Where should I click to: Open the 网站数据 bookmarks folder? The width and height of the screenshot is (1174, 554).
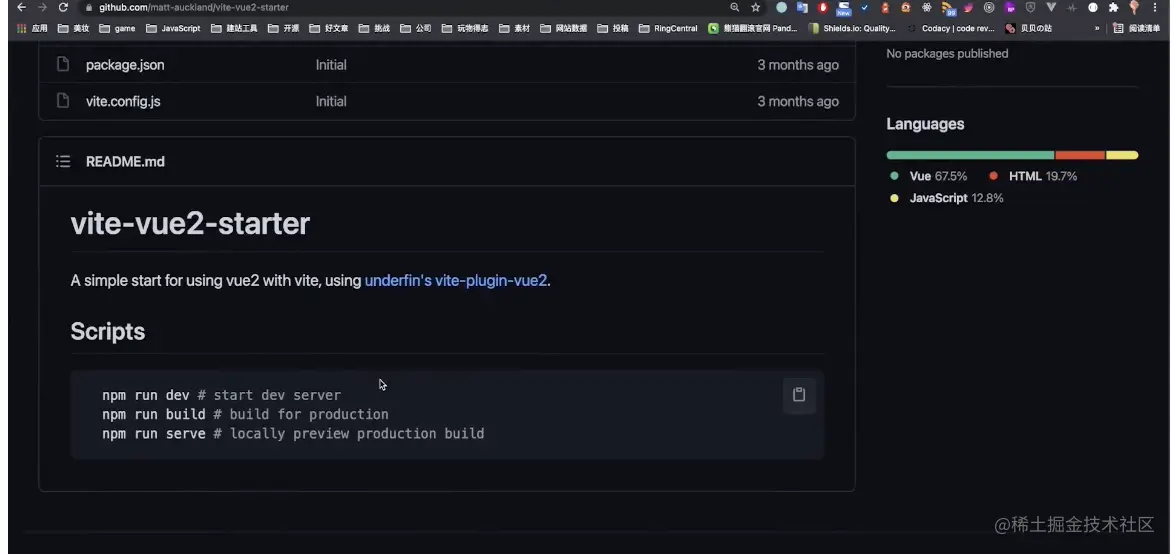point(564,28)
